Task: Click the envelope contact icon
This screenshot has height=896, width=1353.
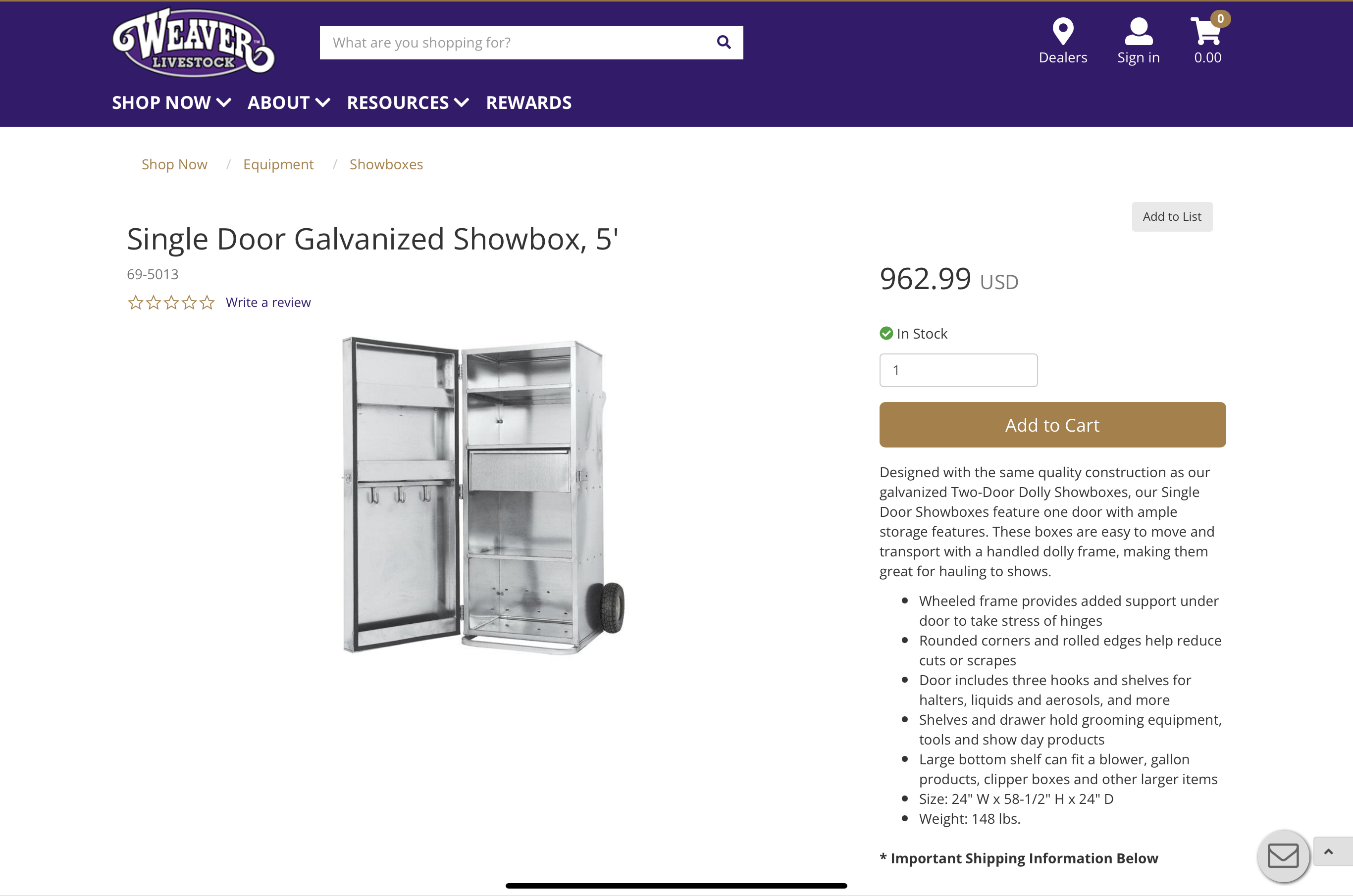Action: (x=1283, y=856)
